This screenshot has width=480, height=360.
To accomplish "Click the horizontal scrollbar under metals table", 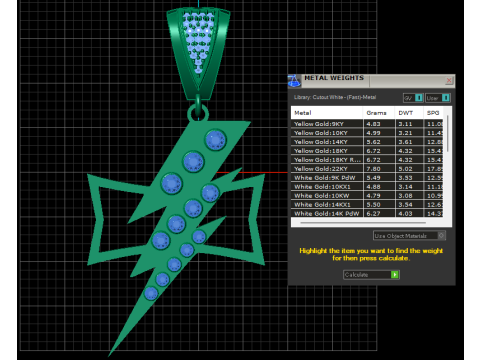I will (363, 222).
